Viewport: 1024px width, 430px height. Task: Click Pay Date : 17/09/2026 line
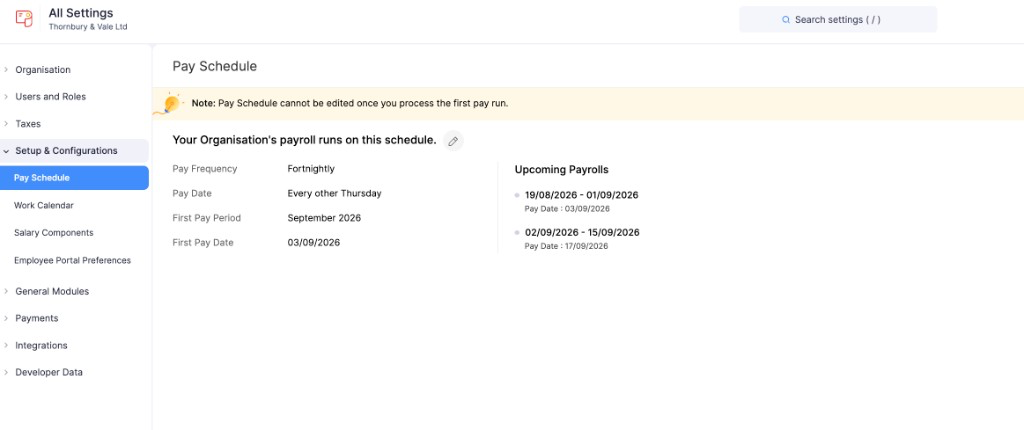click(x=567, y=246)
